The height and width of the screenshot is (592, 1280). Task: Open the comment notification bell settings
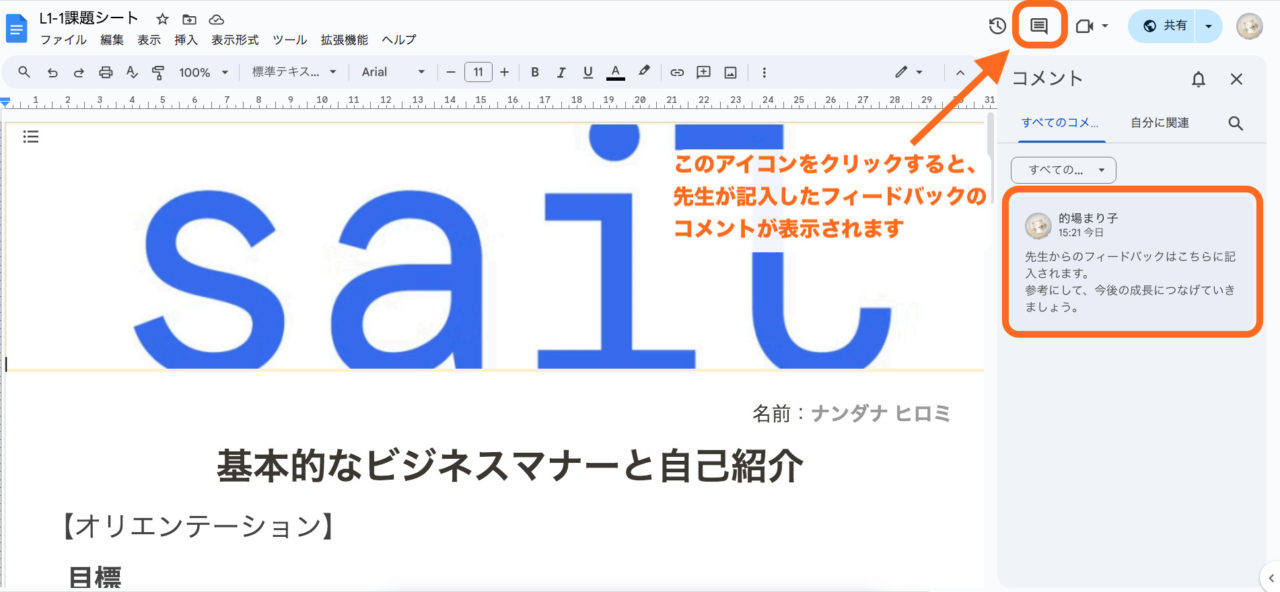[x=1198, y=79]
